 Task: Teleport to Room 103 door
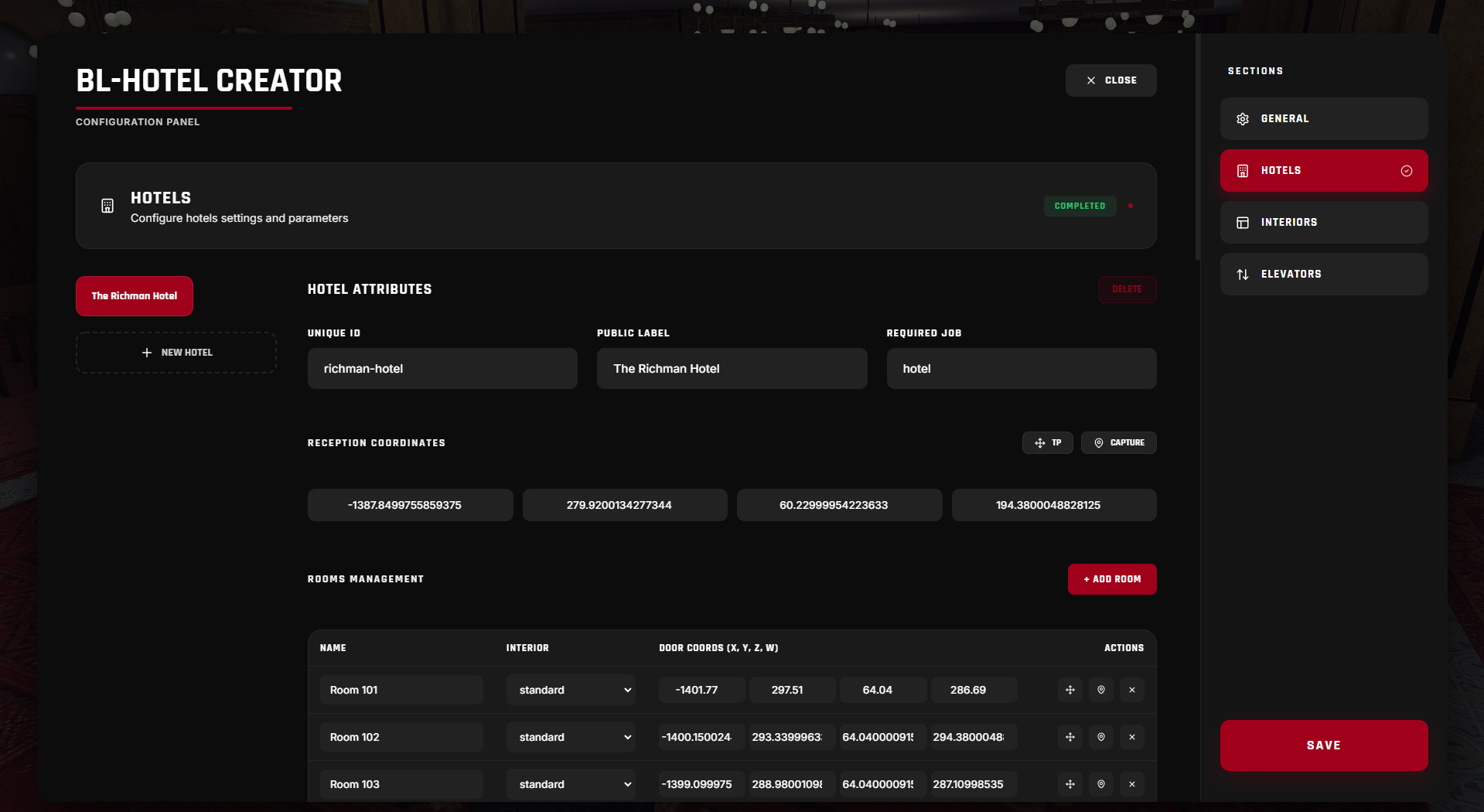click(x=1070, y=784)
